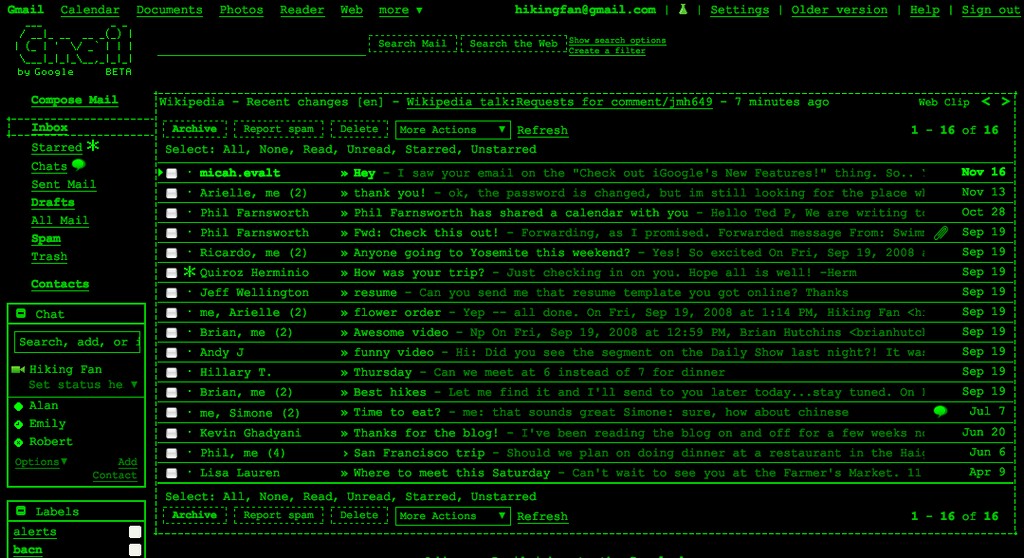Open the bottom More Actions dropdown
This screenshot has height=558, width=1024.
click(453, 516)
